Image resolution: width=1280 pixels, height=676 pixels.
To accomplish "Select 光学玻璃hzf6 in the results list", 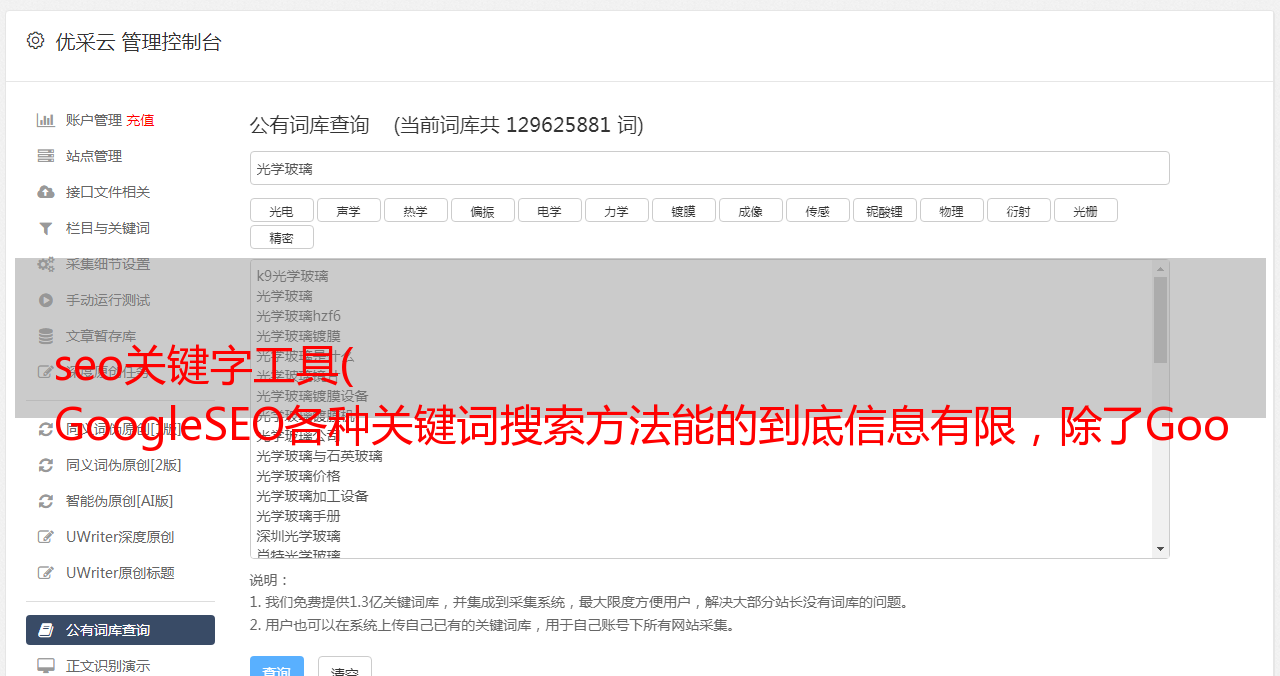I will pos(298,316).
